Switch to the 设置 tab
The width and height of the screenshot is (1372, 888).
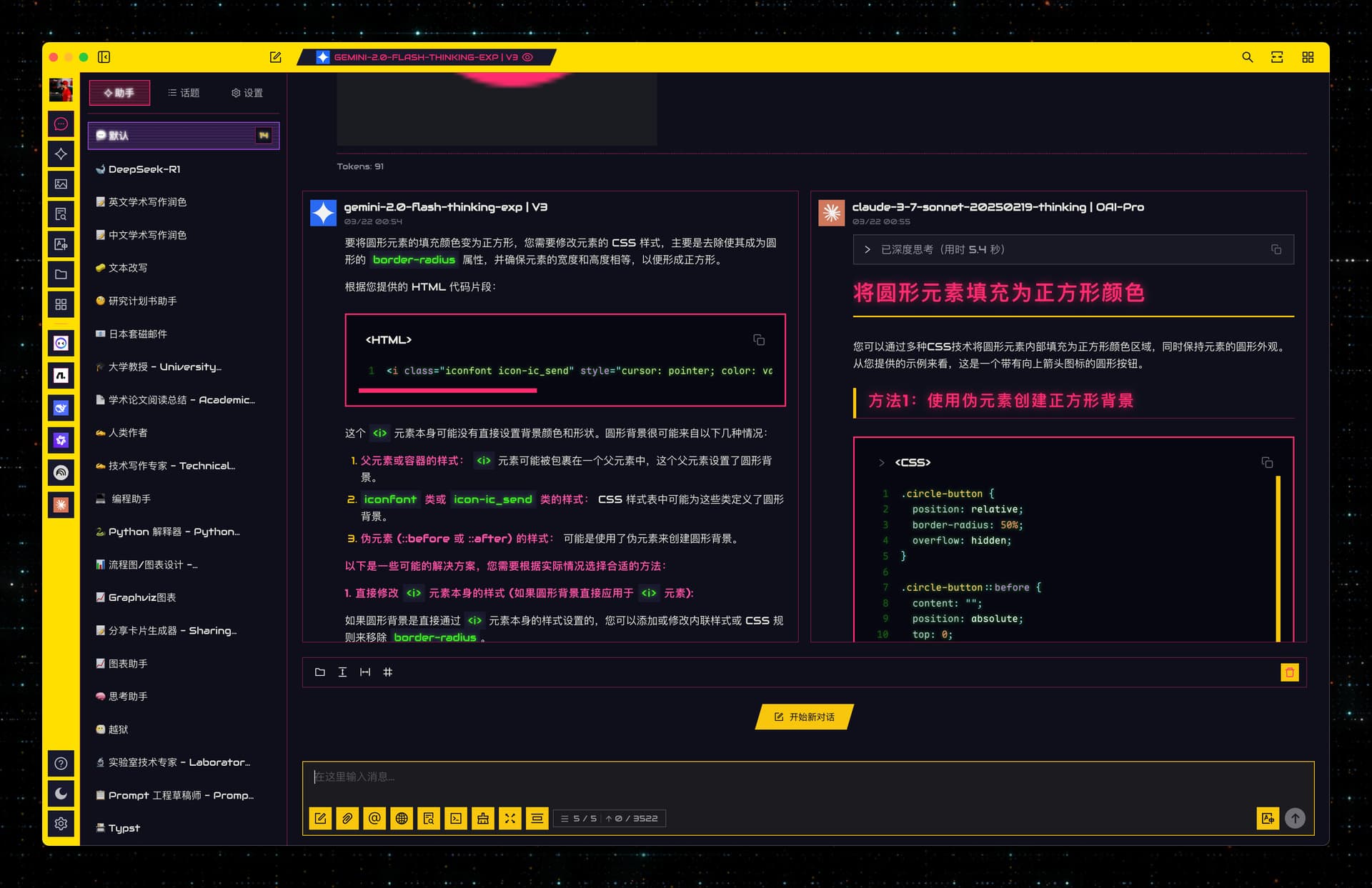coord(247,93)
